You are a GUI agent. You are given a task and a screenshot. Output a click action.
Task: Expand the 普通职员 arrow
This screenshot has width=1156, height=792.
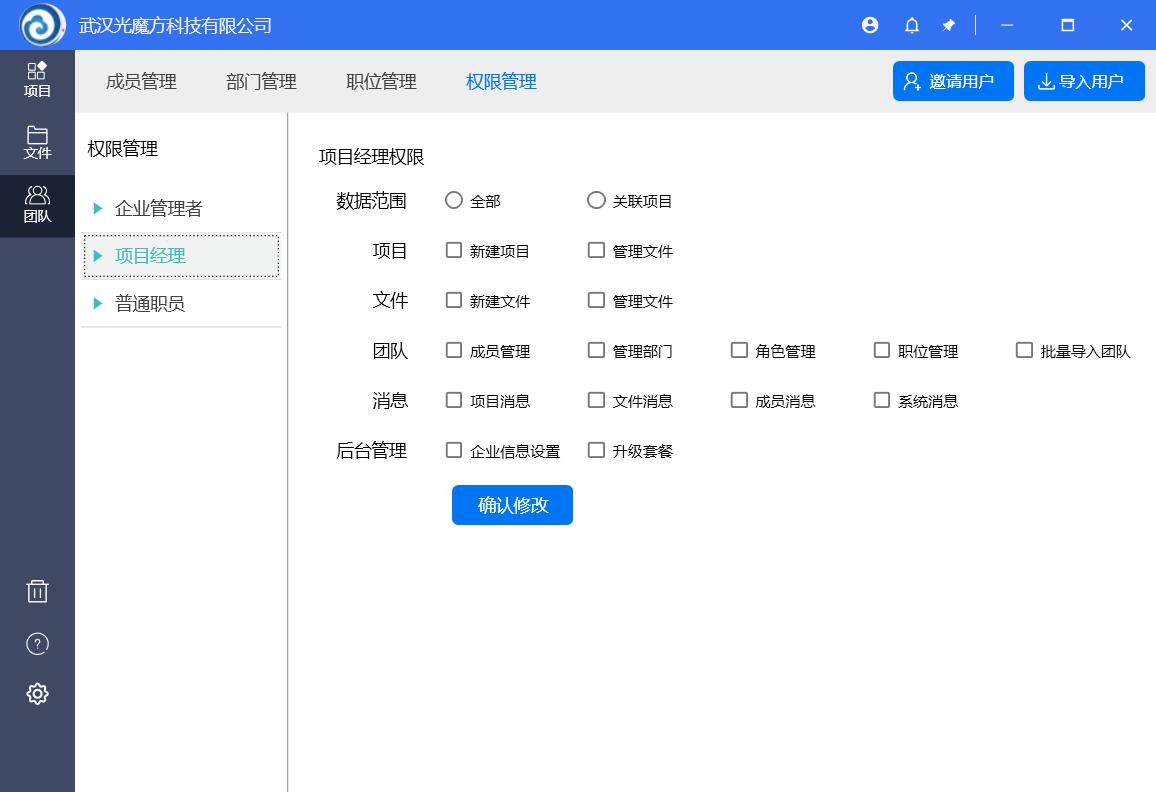(97, 303)
